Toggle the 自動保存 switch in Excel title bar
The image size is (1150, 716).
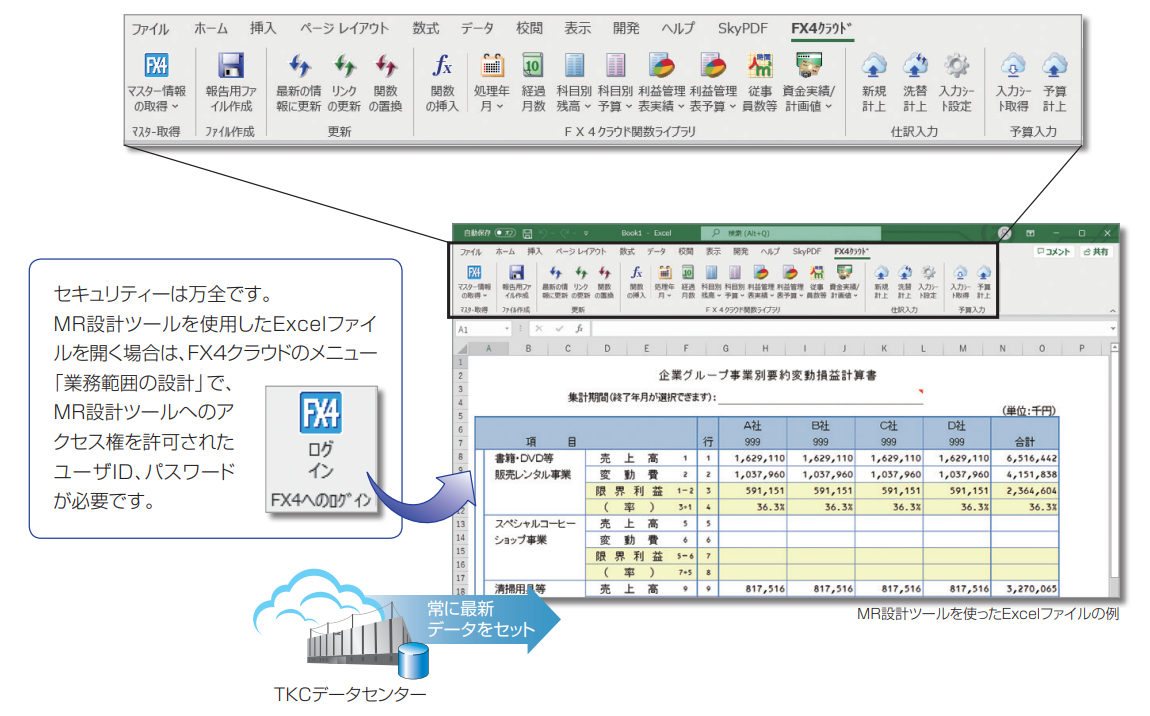pyautogui.click(x=504, y=232)
